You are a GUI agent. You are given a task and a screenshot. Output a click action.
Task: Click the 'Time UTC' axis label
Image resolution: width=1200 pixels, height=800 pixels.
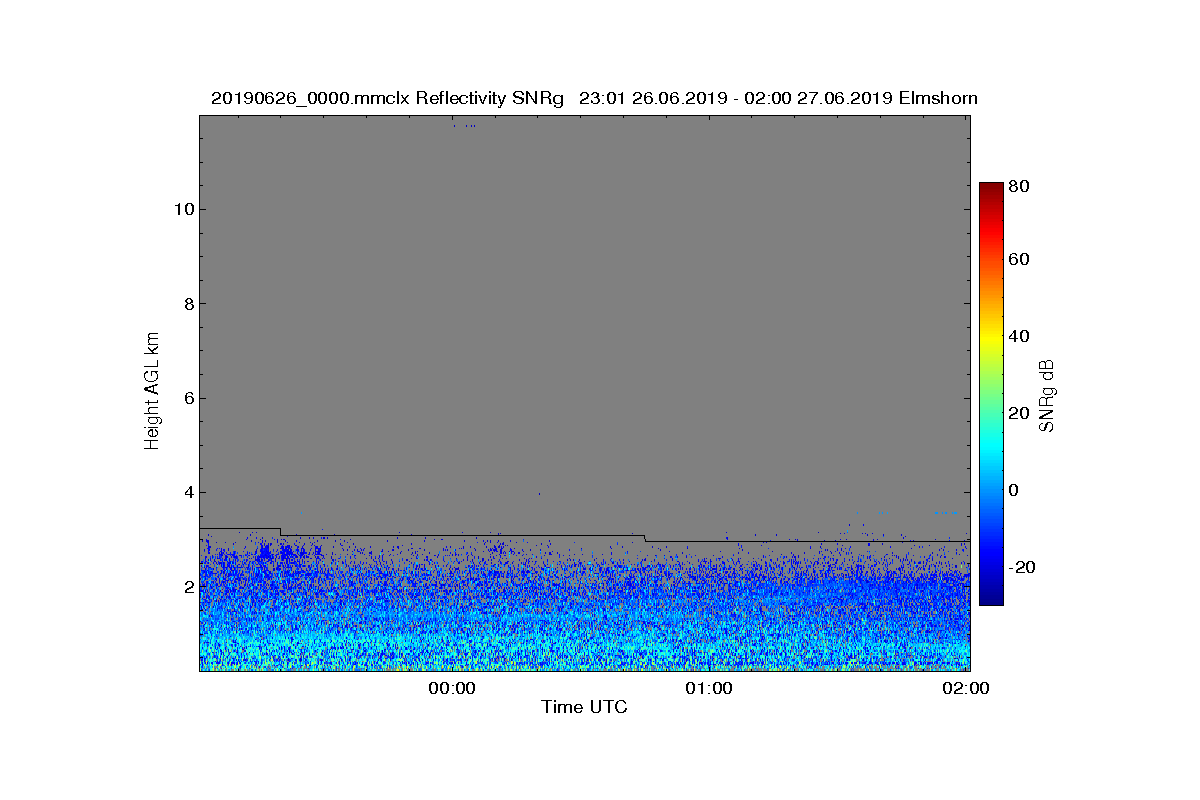coord(584,707)
